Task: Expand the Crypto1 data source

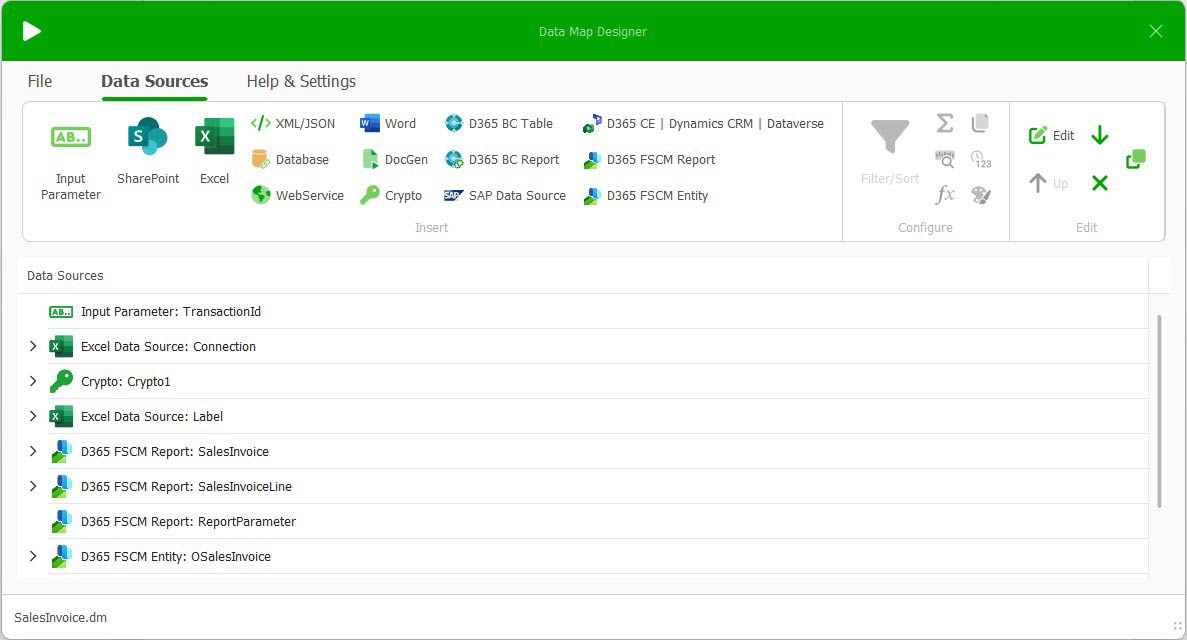Action: tap(33, 381)
